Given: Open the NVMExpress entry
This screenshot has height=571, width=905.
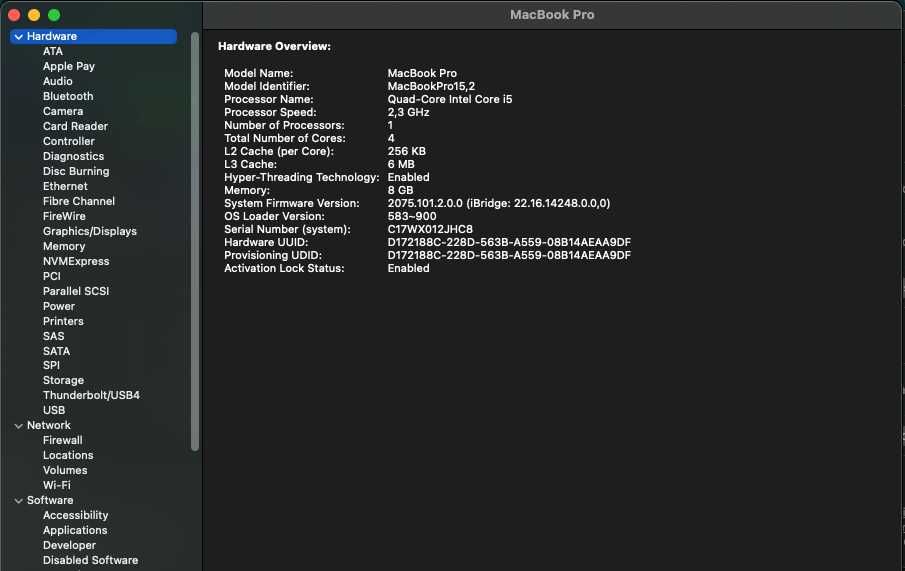Looking at the screenshot, I should point(76,262).
